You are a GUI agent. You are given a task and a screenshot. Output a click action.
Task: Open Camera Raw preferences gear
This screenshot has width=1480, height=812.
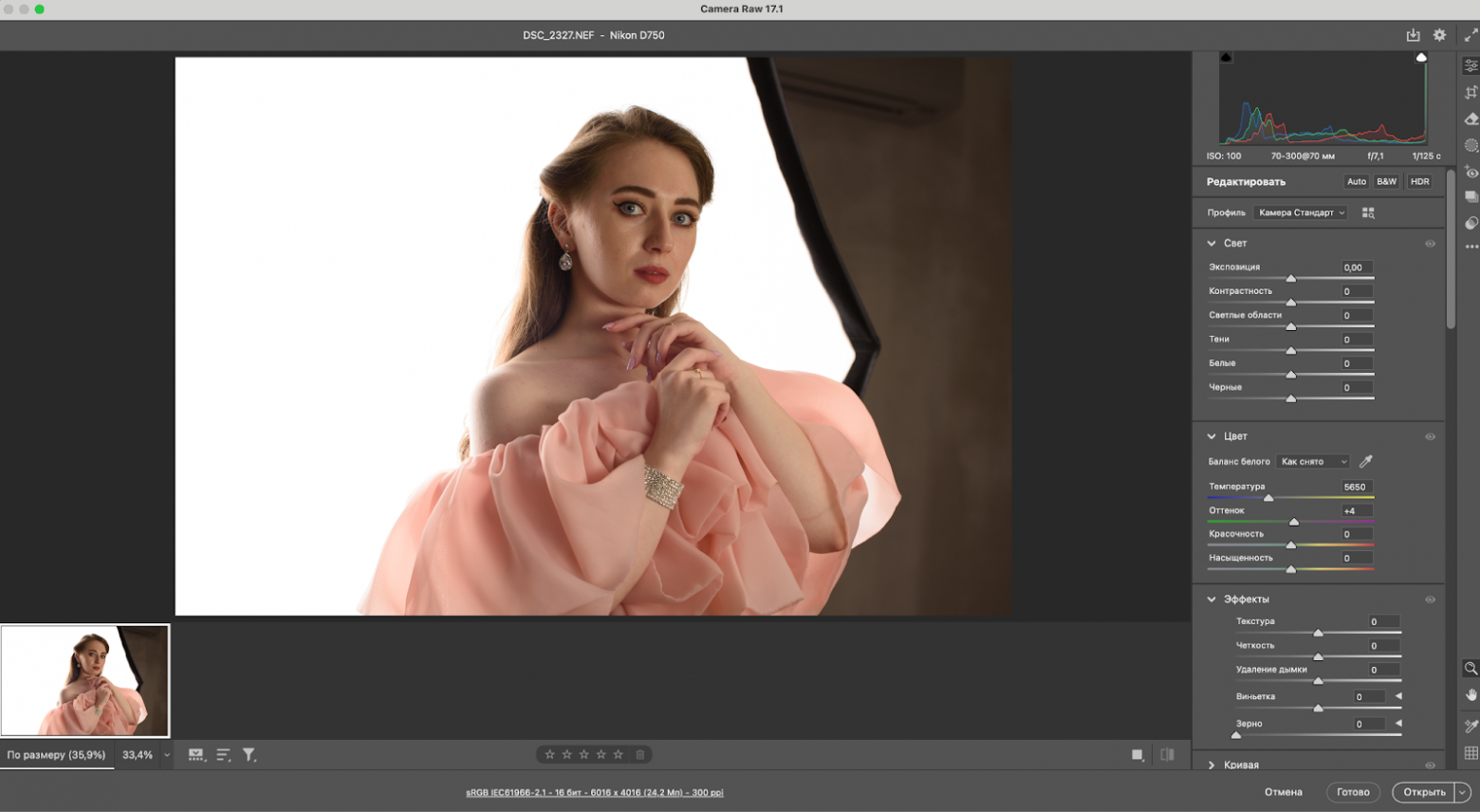coord(1439,35)
